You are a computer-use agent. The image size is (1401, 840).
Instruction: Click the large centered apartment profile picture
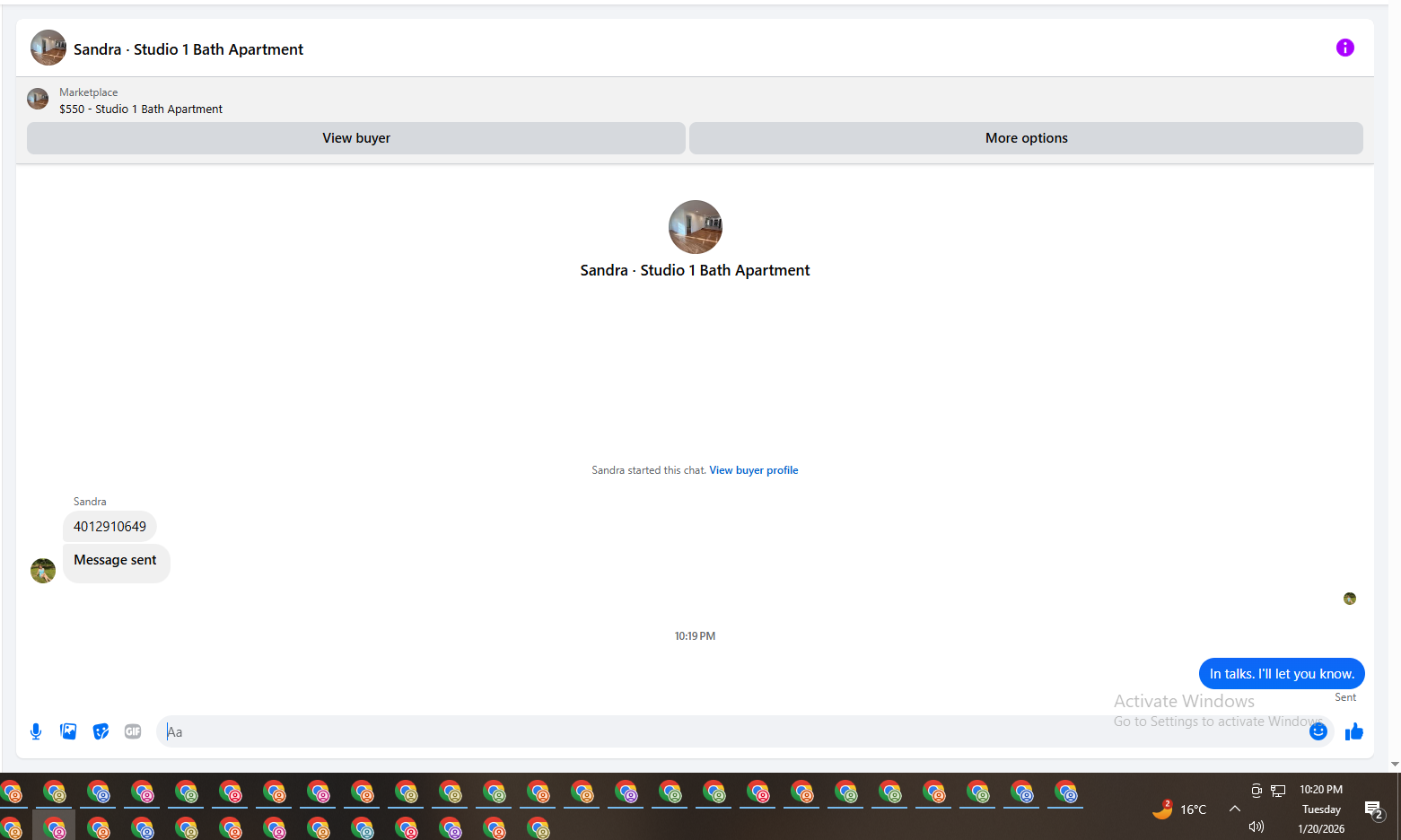695,227
